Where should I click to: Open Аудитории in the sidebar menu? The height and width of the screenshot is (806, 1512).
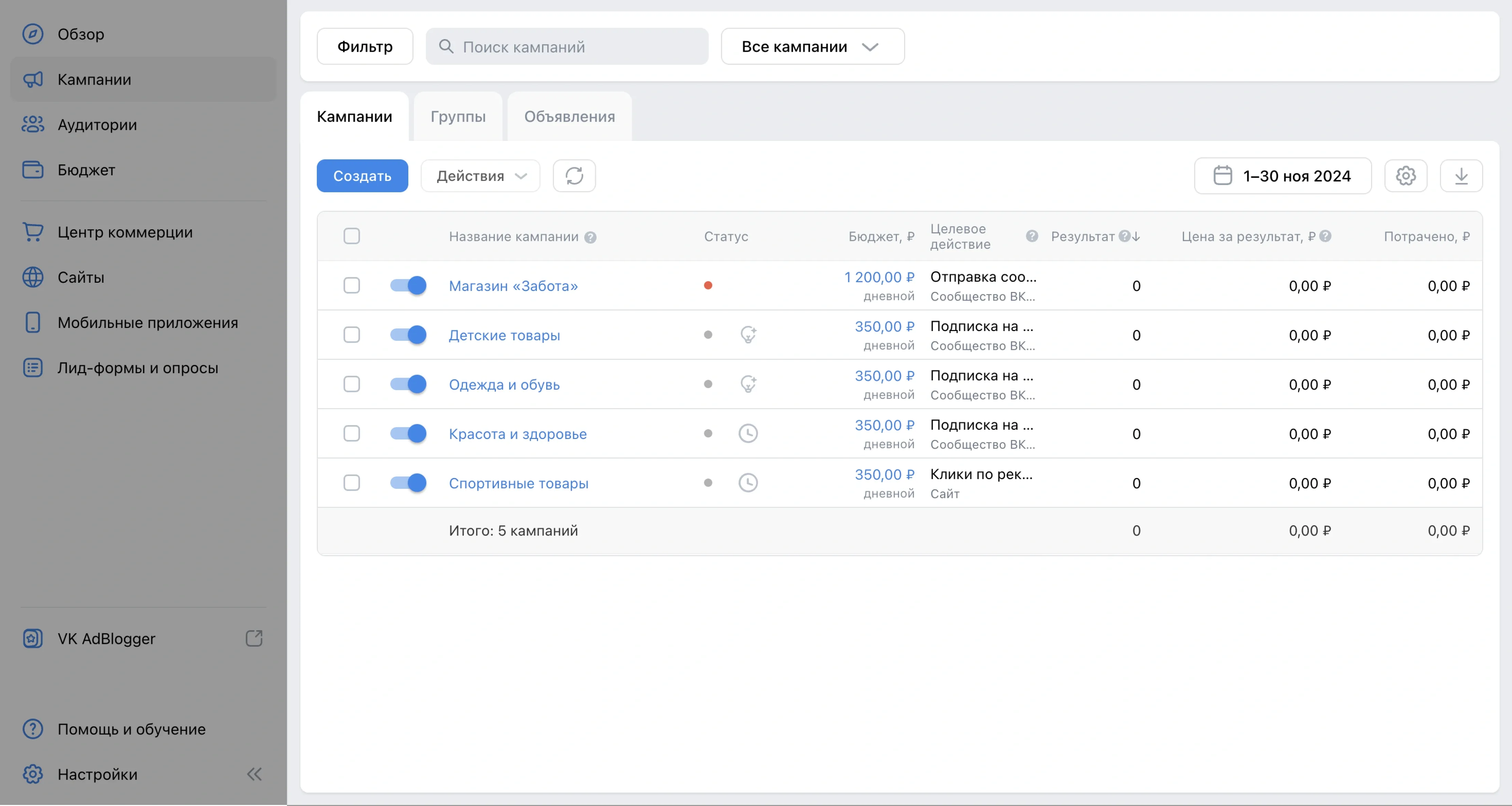point(143,124)
